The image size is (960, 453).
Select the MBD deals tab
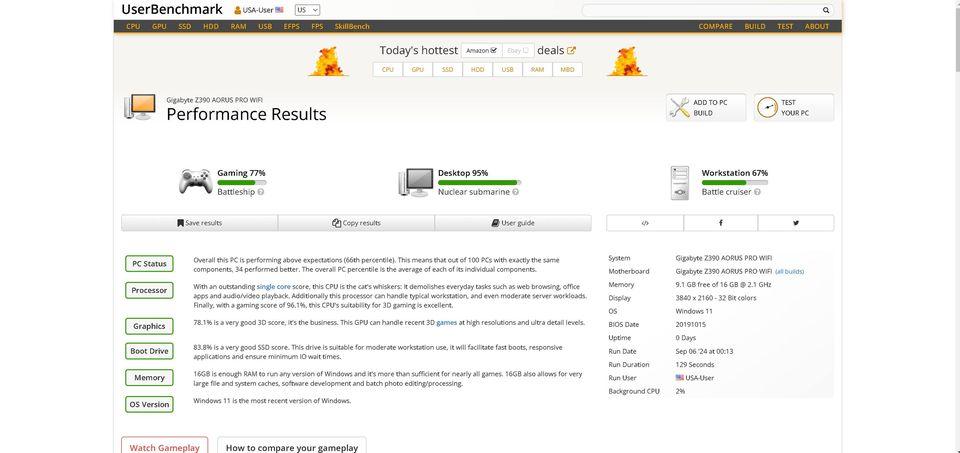(x=568, y=70)
